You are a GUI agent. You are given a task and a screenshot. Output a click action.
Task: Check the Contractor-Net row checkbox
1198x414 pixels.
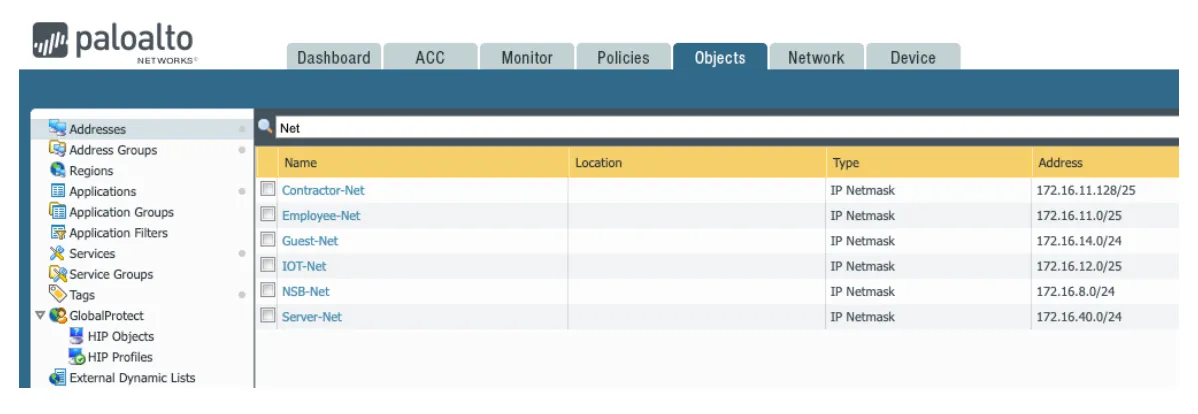tap(267, 189)
